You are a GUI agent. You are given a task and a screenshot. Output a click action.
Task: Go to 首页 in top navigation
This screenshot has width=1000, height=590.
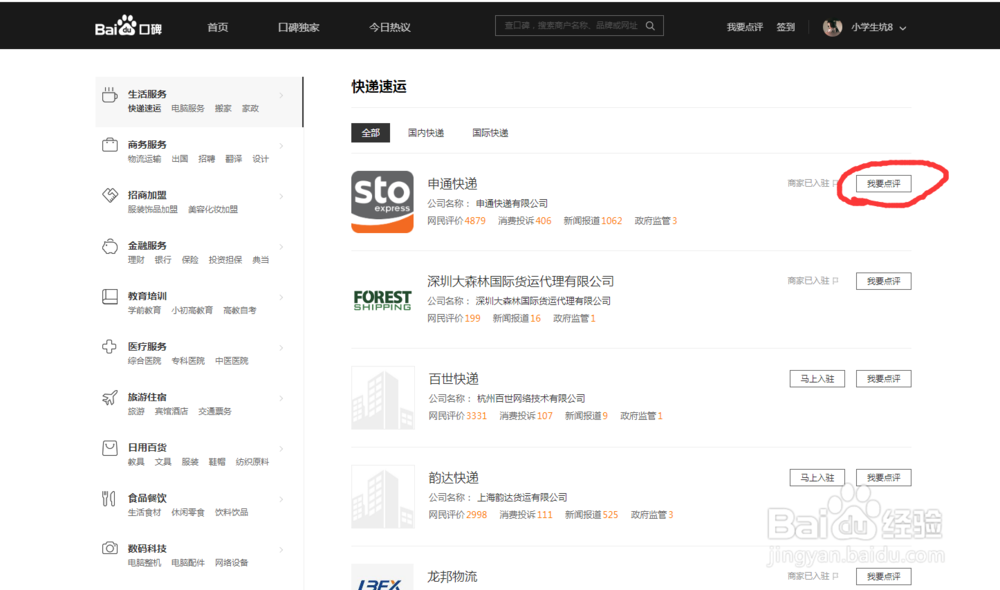pyautogui.click(x=217, y=27)
